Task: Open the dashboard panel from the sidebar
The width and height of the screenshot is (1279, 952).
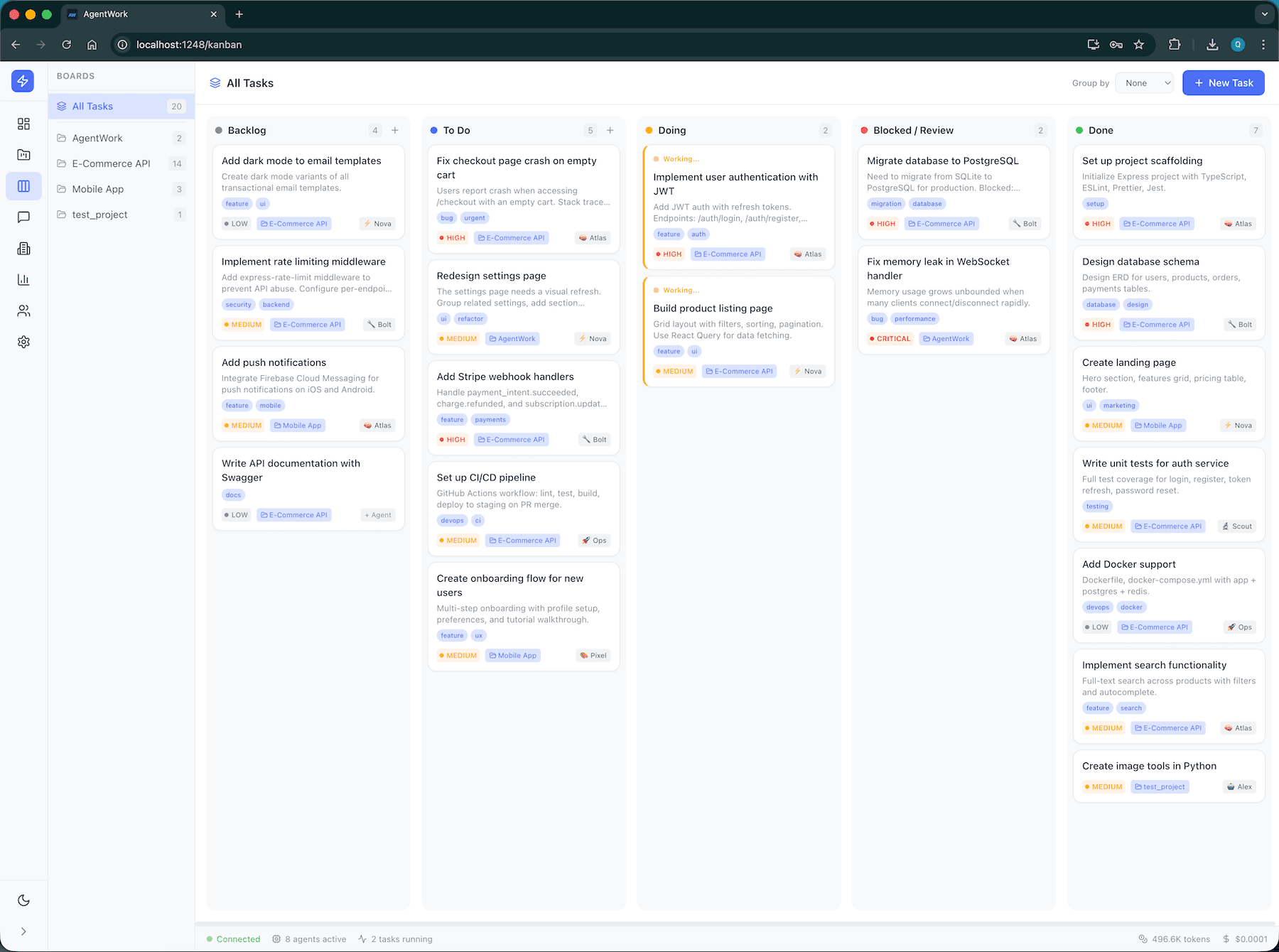Action: pos(23,124)
